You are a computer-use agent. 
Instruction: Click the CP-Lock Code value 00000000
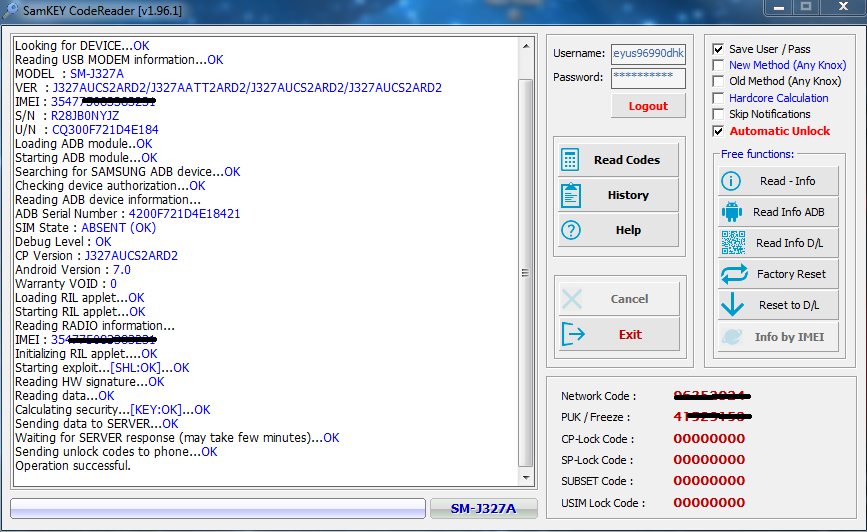709,439
